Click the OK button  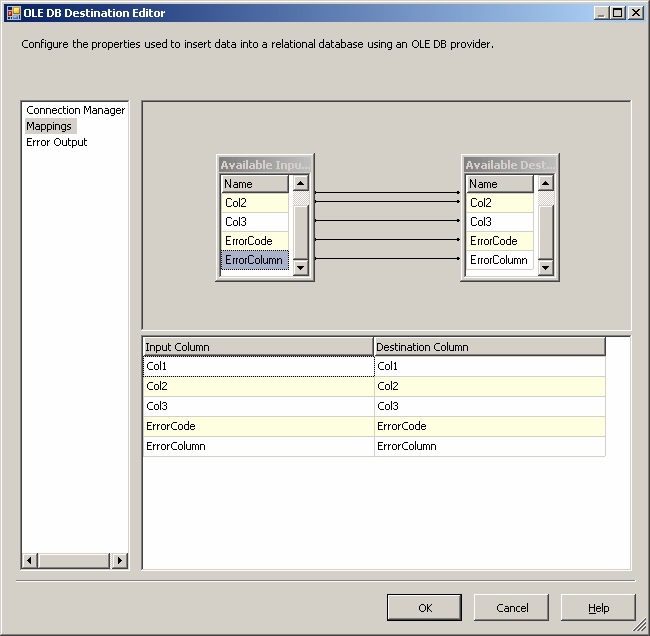pyautogui.click(x=425, y=607)
